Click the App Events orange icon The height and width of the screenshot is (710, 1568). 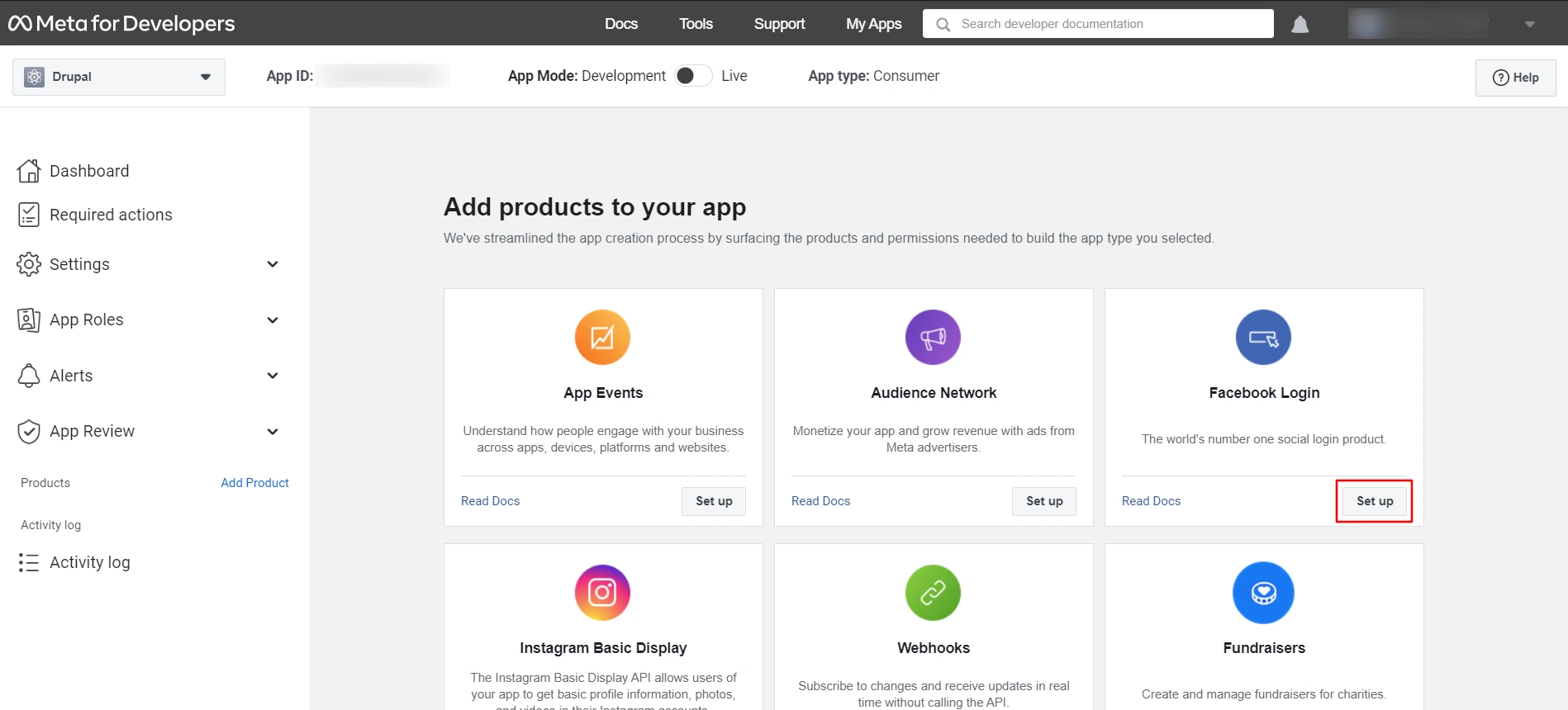(x=602, y=337)
